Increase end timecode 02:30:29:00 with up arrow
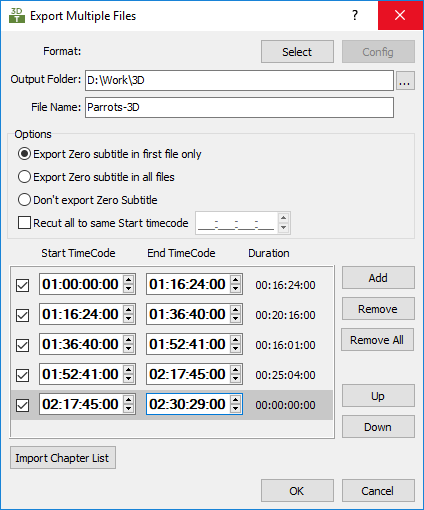The image size is (424, 510). pos(236,399)
